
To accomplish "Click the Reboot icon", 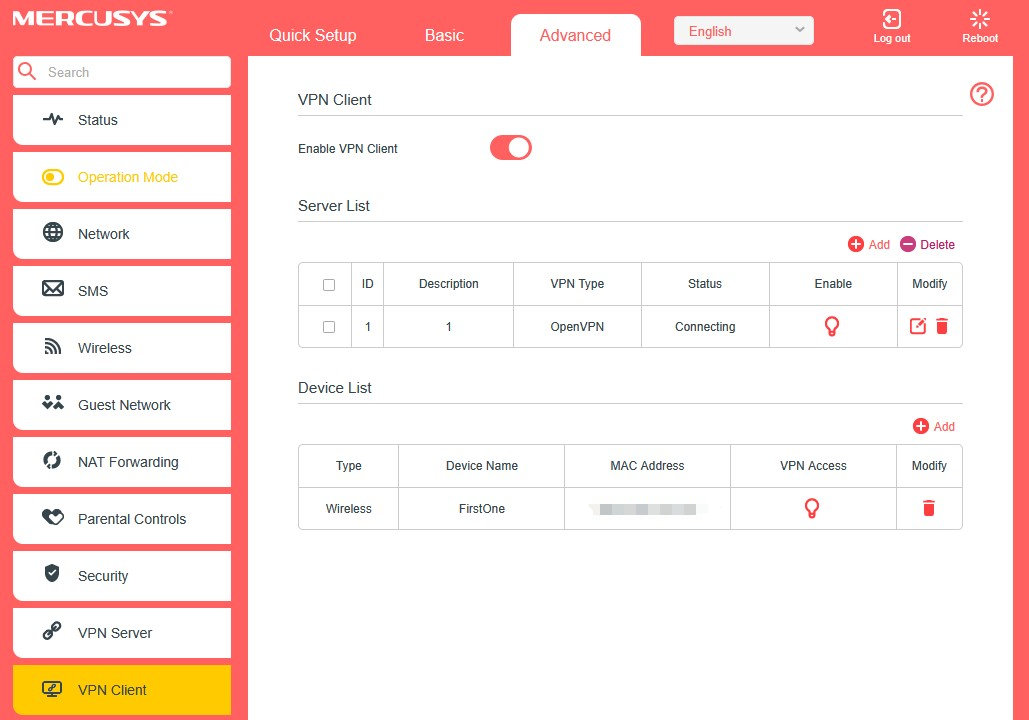I will 979,20.
